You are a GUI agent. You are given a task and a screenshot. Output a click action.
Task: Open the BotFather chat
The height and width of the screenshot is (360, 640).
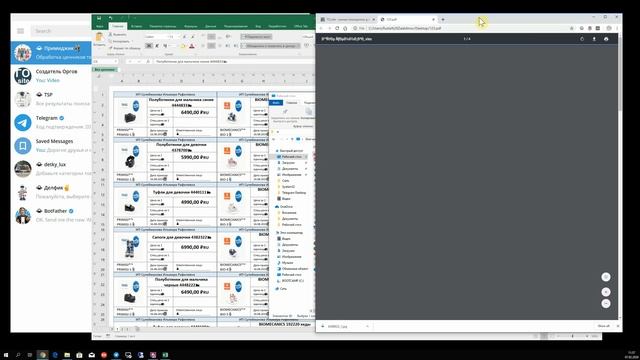[x=51, y=216]
